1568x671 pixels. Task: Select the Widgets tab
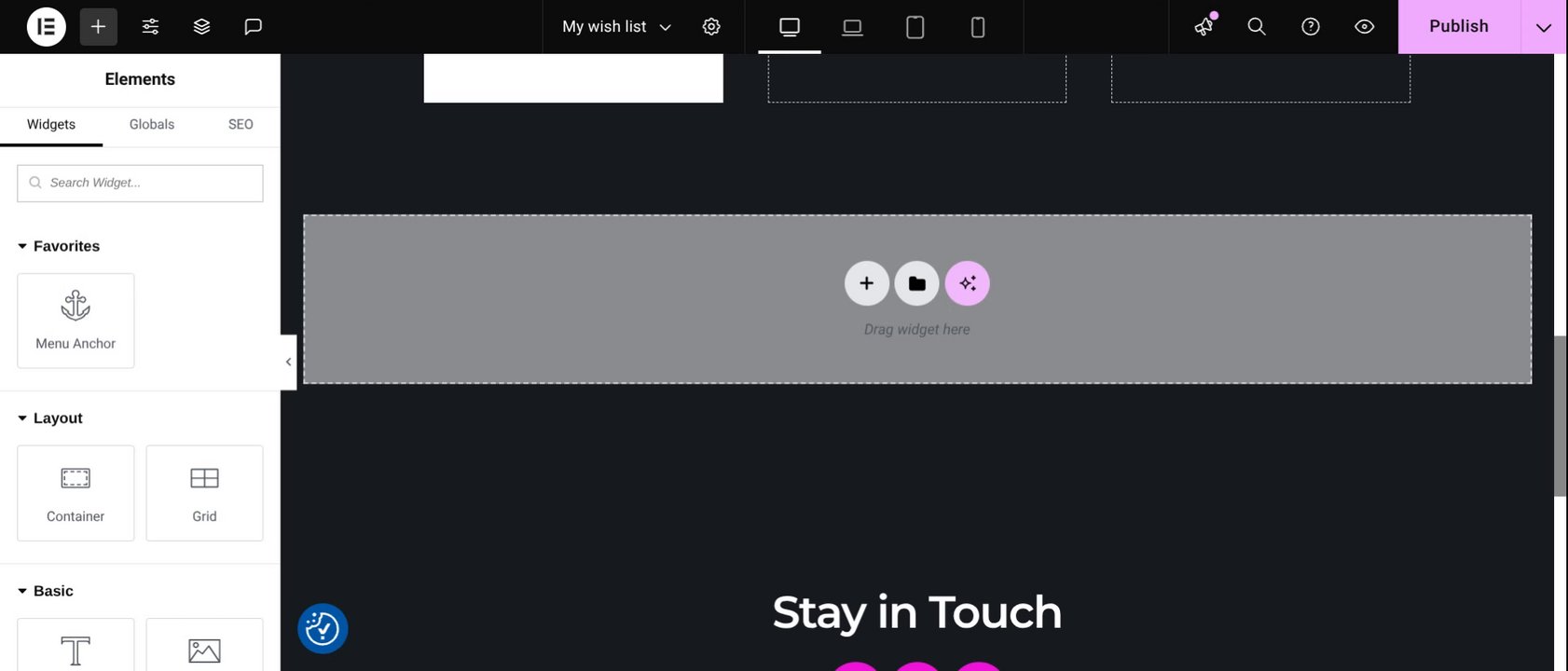pyautogui.click(x=51, y=125)
